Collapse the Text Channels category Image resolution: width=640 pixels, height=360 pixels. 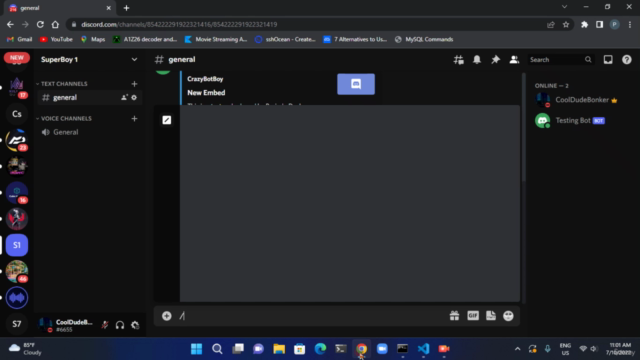62,84
